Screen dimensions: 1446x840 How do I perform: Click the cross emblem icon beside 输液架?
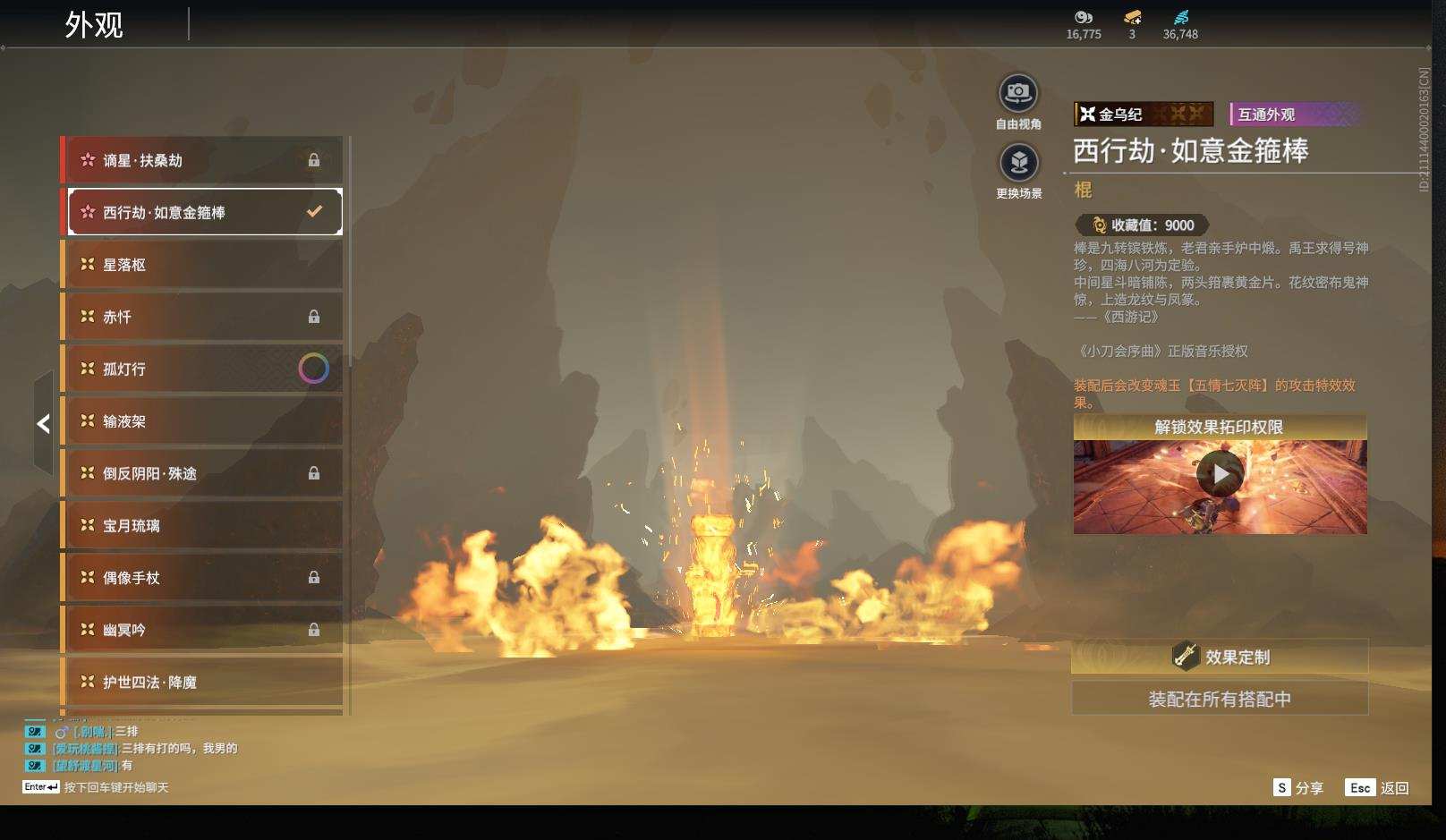click(x=88, y=421)
